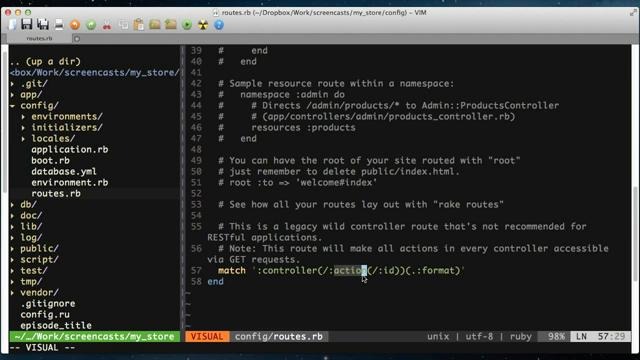Select routes.rb in the file tree
Image resolution: width=640 pixels, height=360 pixels.
pos(56,194)
